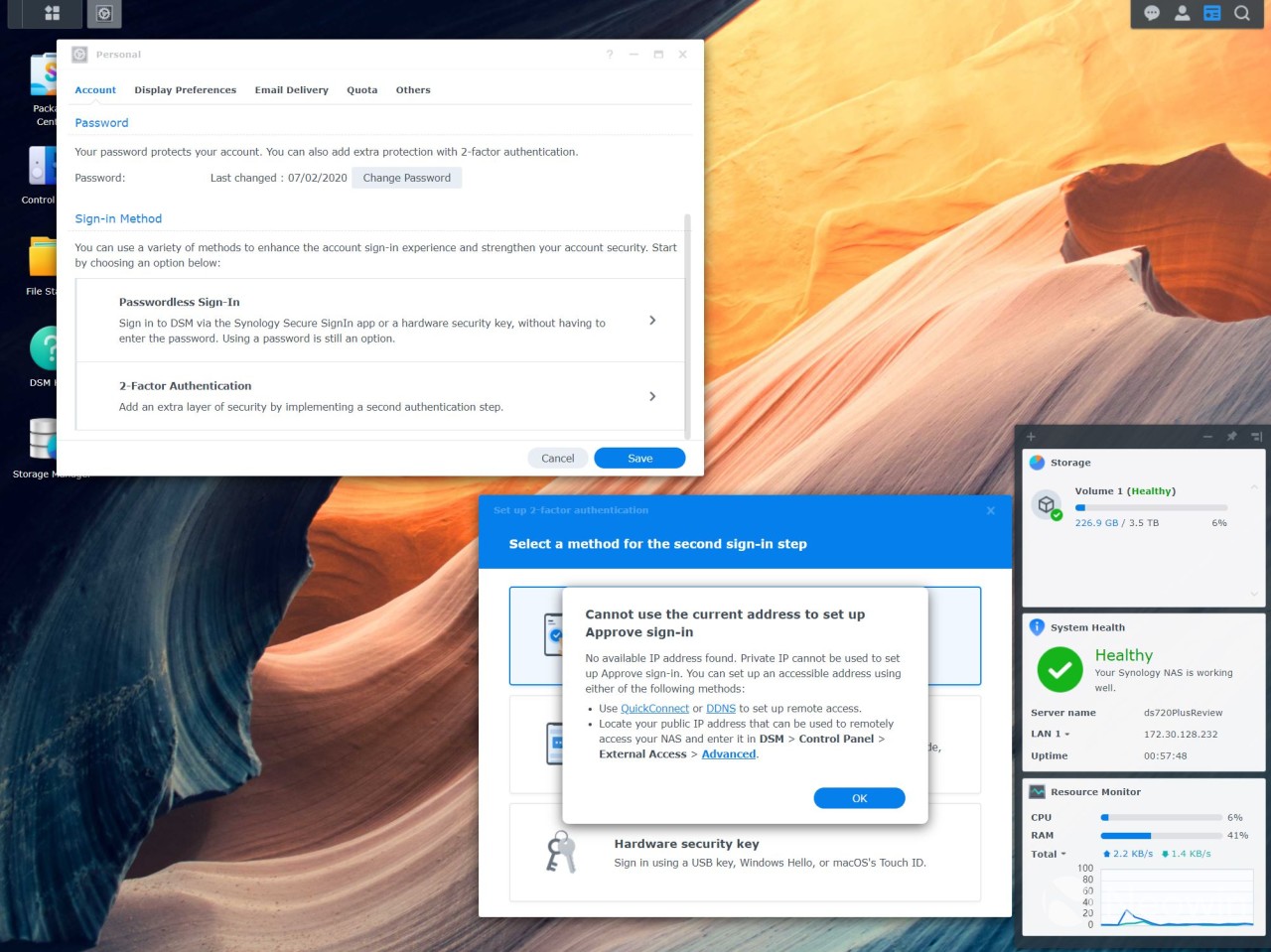Click Cancel in the Personal window

pyautogui.click(x=558, y=459)
